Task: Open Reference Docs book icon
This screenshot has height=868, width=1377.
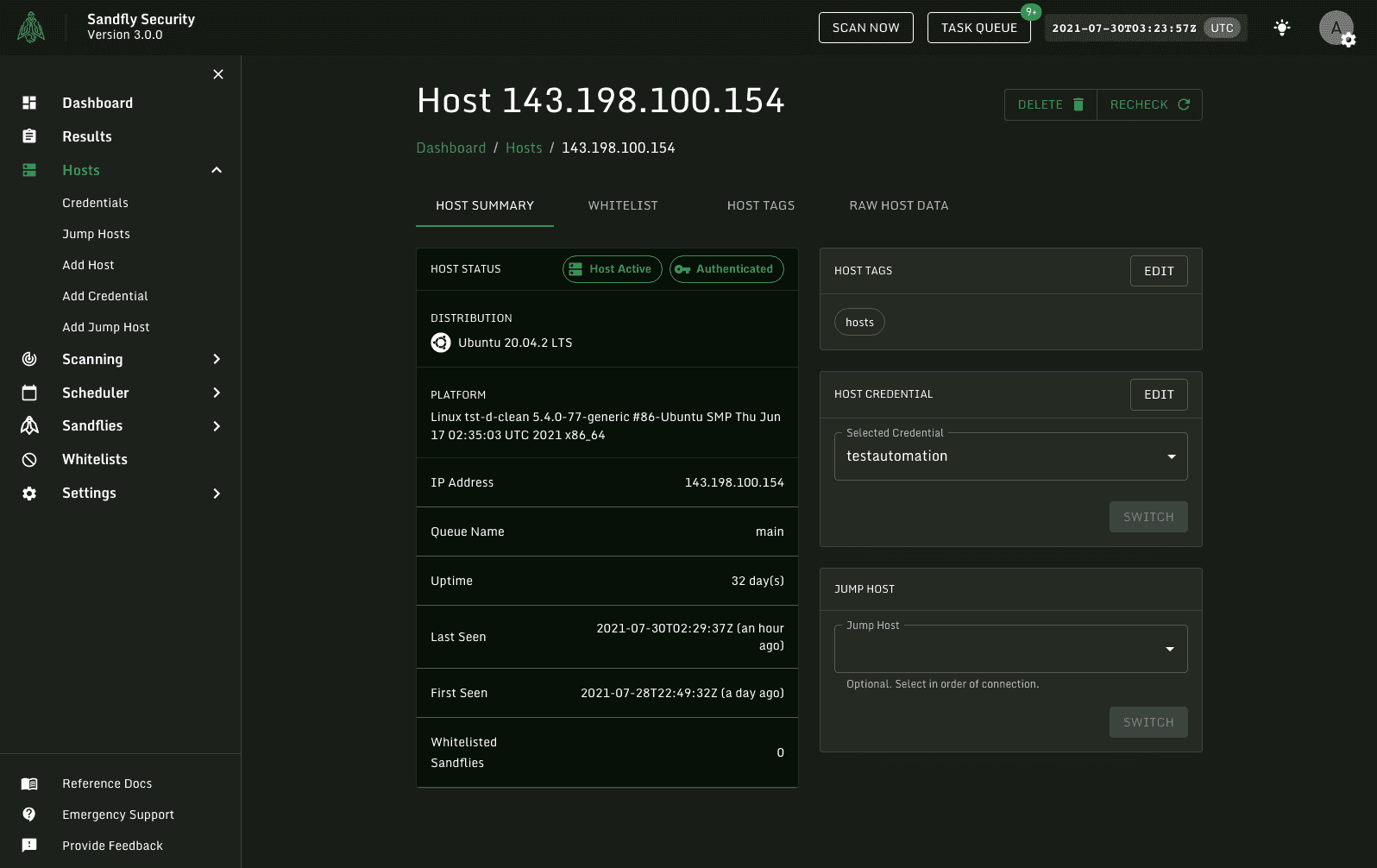Action: 29,783
